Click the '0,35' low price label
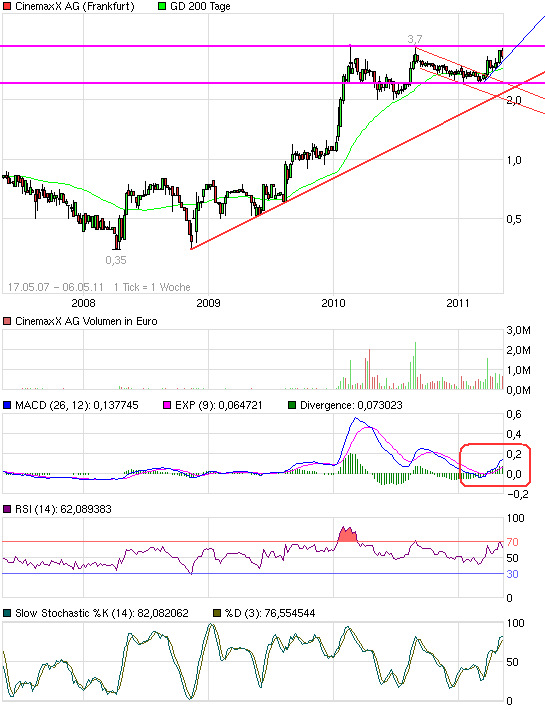This screenshot has height=710, width=545. coord(116,260)
